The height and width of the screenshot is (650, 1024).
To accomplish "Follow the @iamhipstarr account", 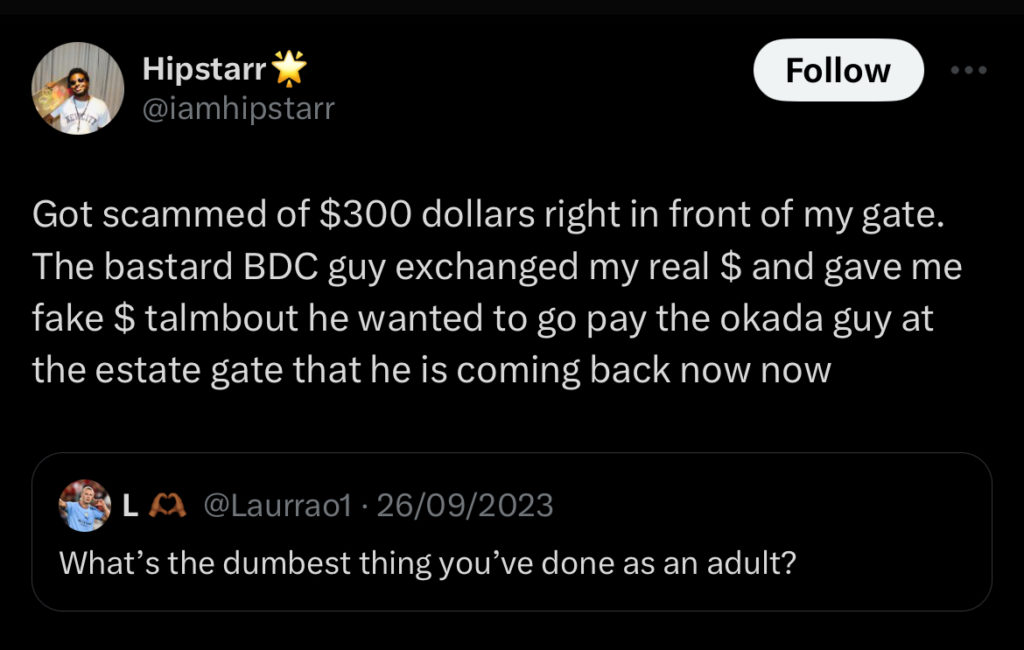I will point(838,70).
